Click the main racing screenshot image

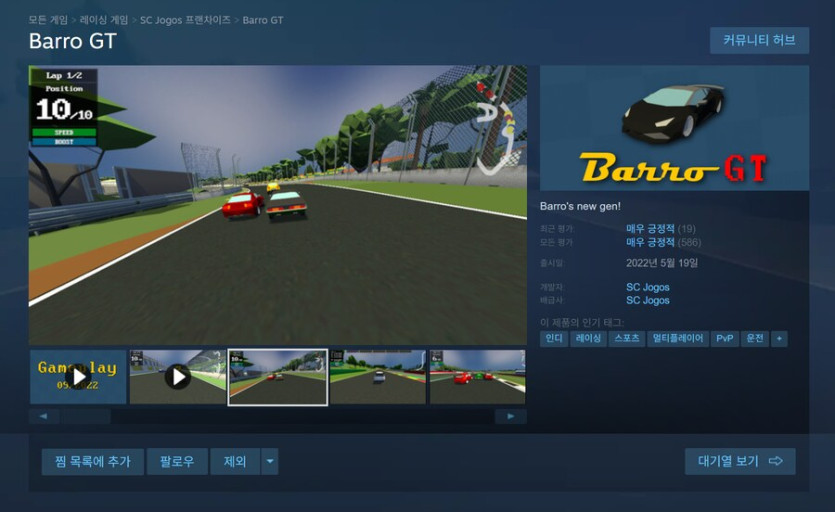[277, 205]
